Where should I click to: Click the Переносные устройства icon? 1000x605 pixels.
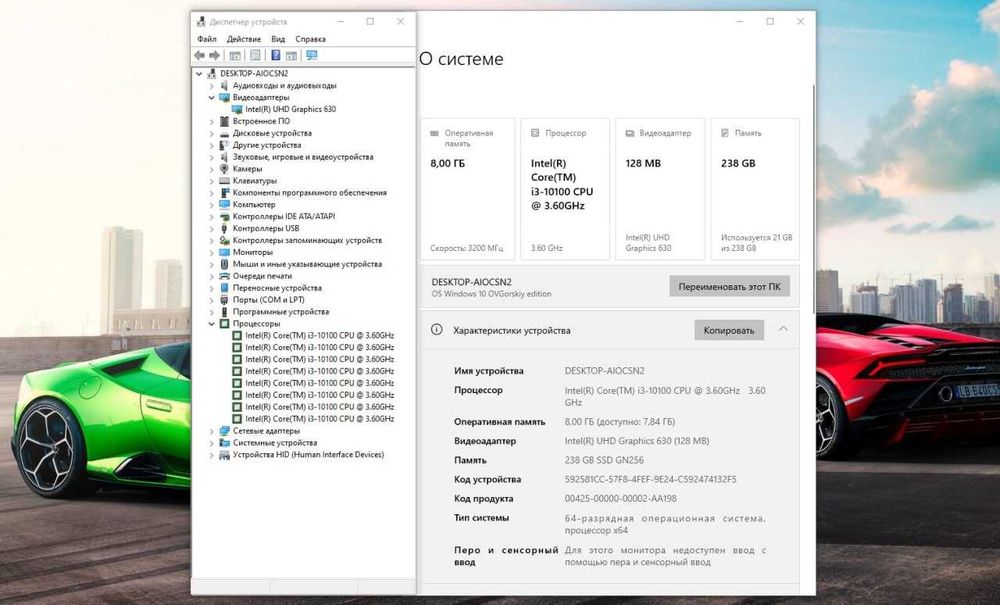tap(224, 288)
